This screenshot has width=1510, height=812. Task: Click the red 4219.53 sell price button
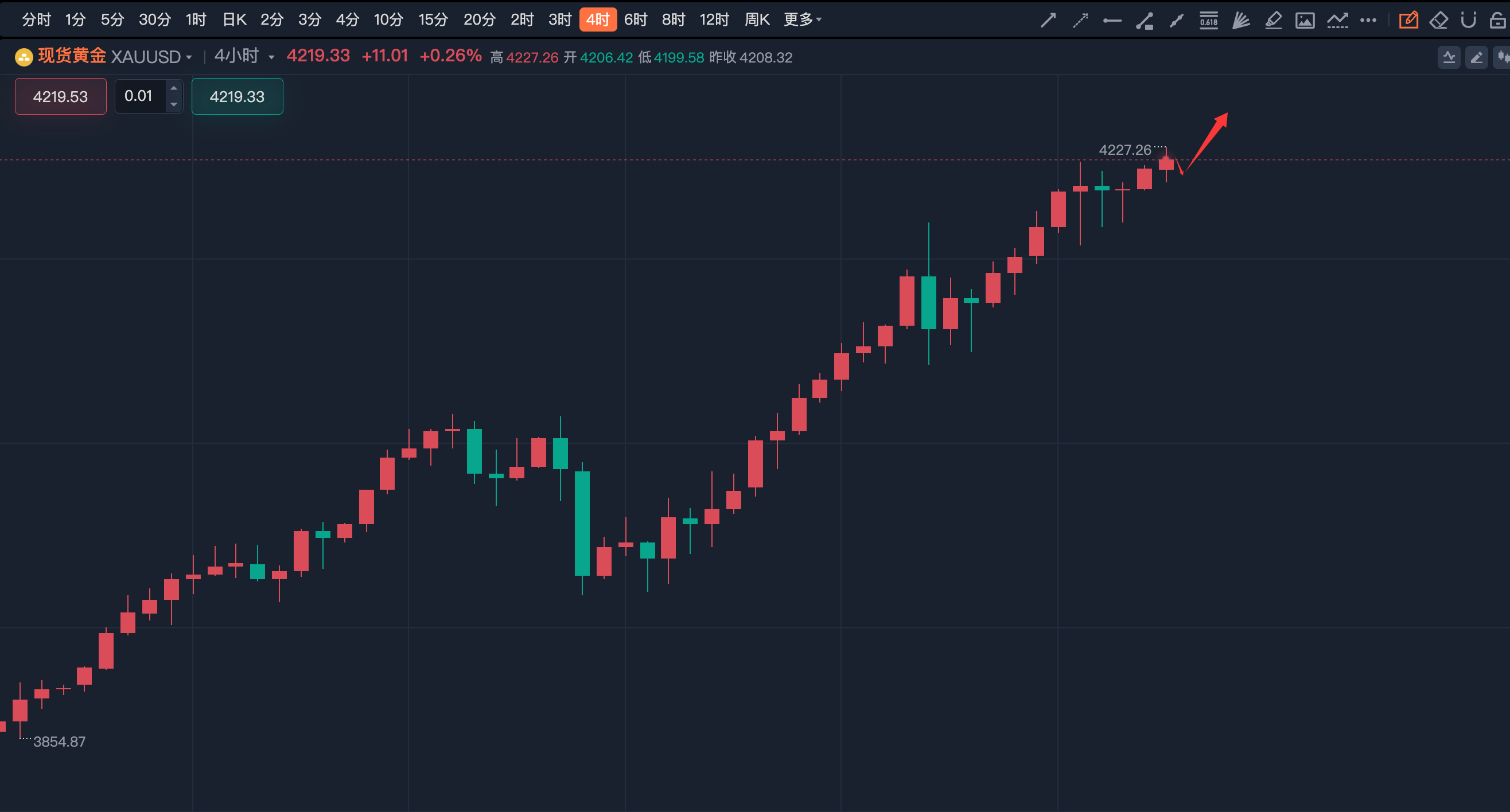[x=60, y=96]
